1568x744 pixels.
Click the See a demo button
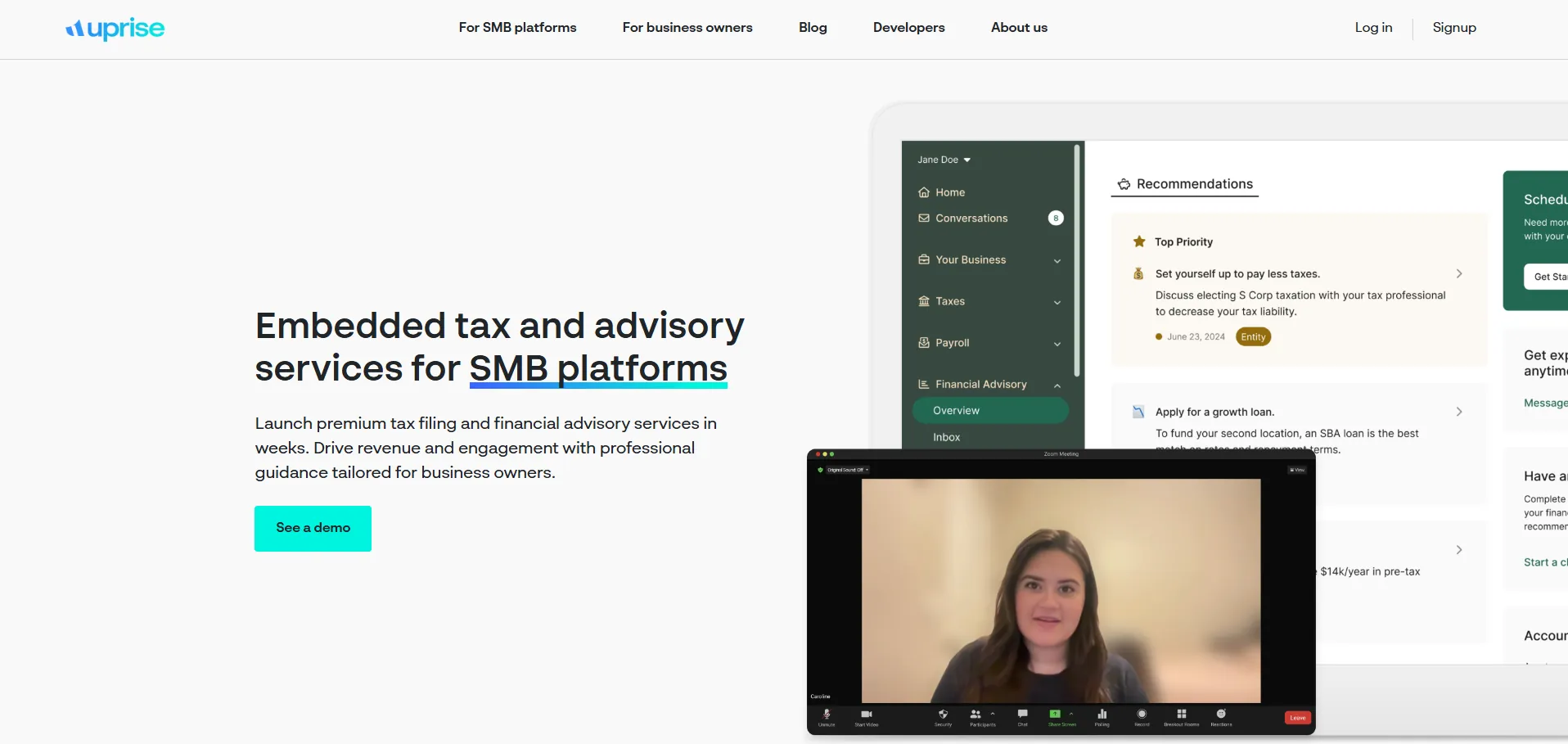(313, 528)
